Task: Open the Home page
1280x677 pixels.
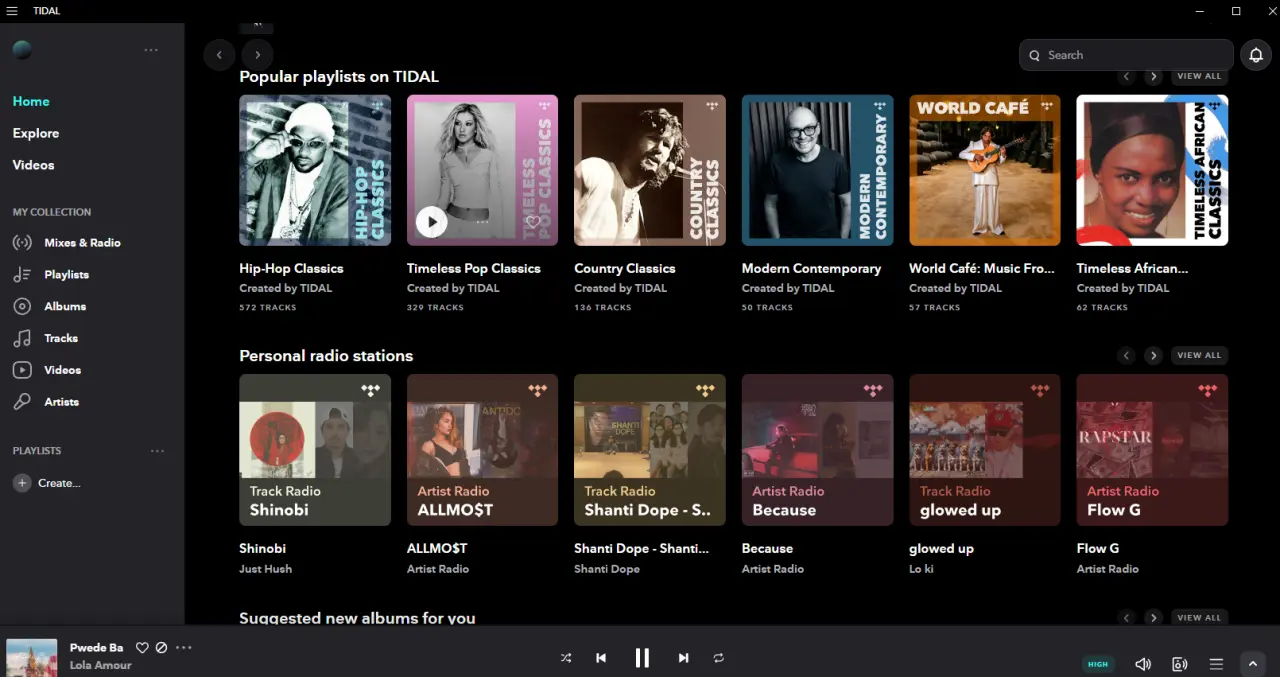Action: click(31, 101)
